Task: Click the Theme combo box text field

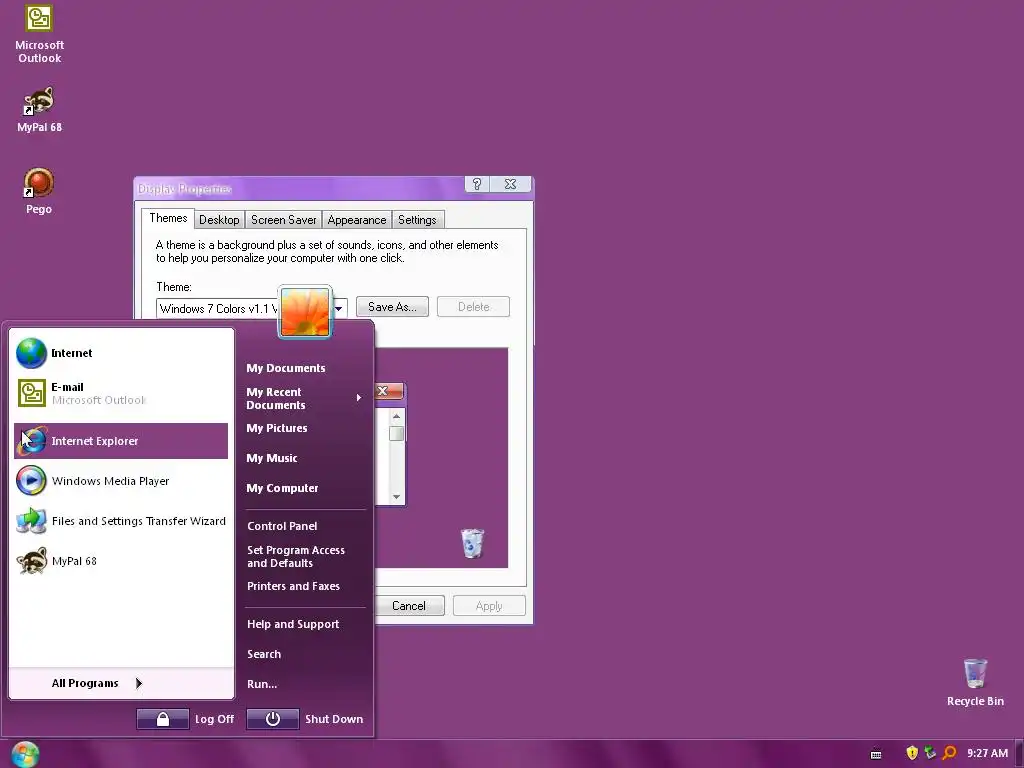Action: point(219,308)
